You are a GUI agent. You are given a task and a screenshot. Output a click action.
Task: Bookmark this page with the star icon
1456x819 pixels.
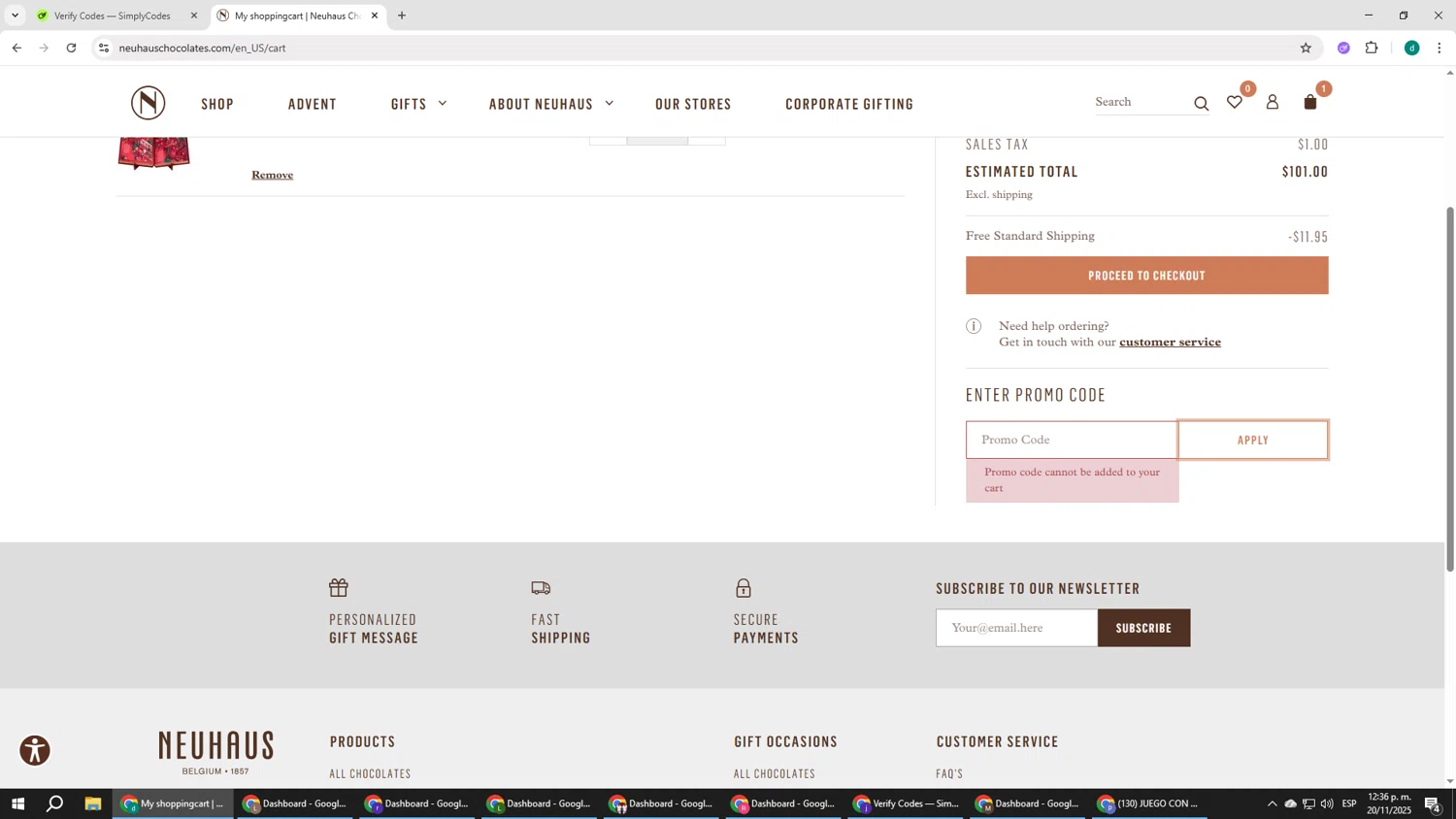click(x=1306, y=48)
